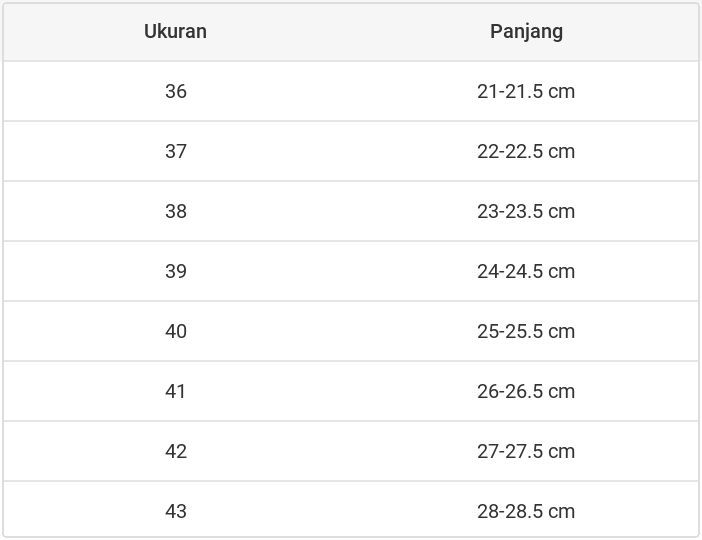Click the 27-27.5 cm length value
The image size is (702, 540).
click(526, 451)
